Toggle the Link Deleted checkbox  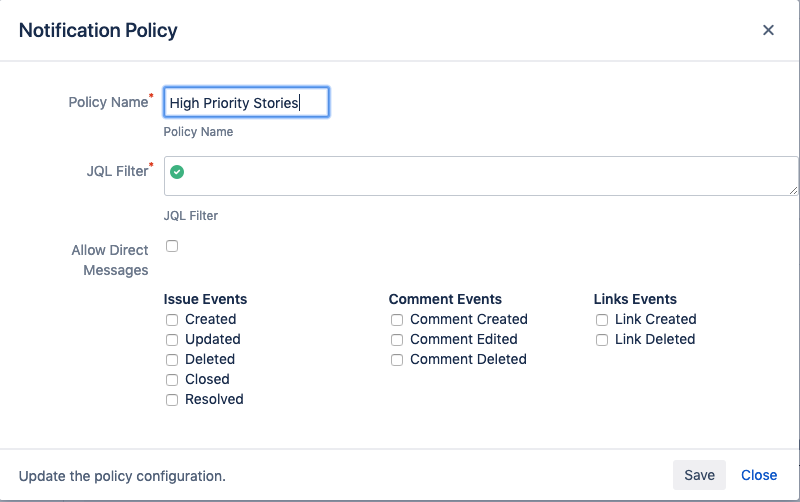click(602, 340)
